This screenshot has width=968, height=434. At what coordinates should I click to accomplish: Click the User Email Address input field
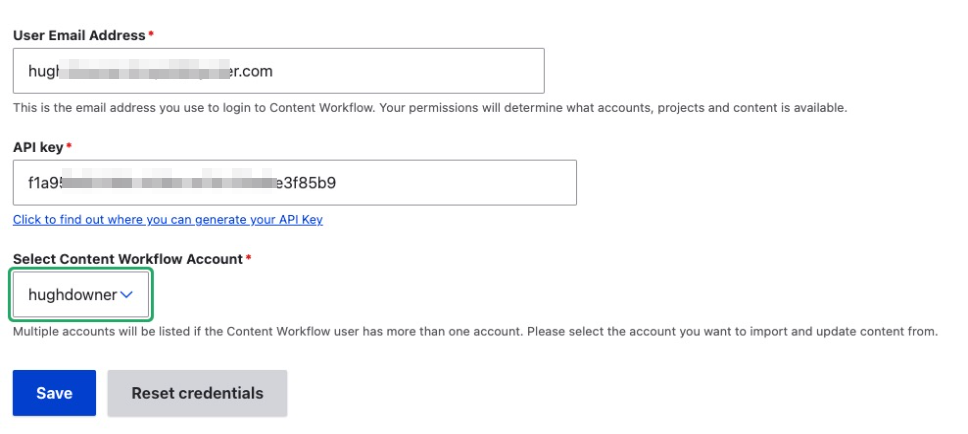point(278,71)
